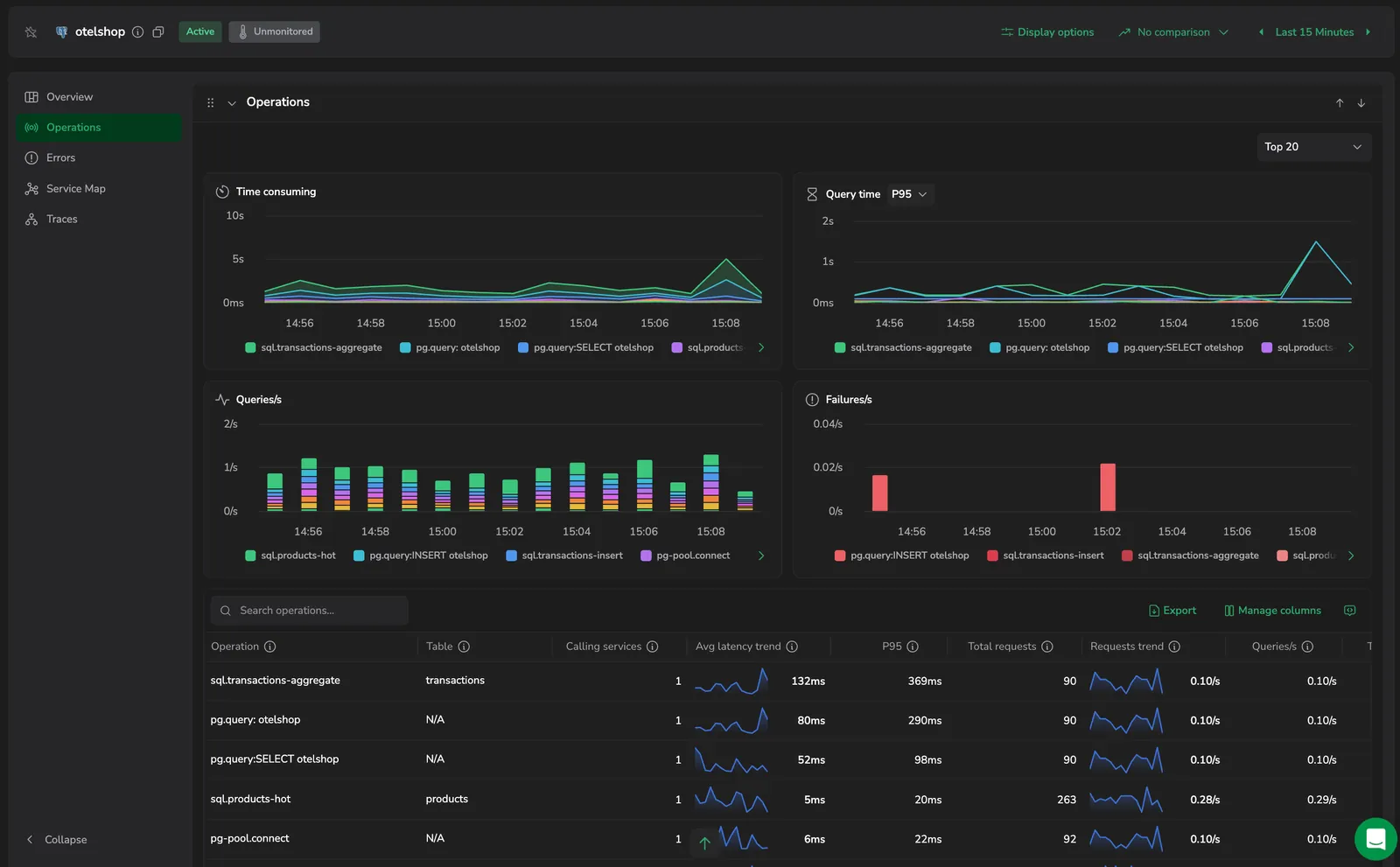Image resolution: width=1400 pixels, height=867 pixels.
Task: Click the favorite star icon beside otelshop
Action: click(31, 32)
